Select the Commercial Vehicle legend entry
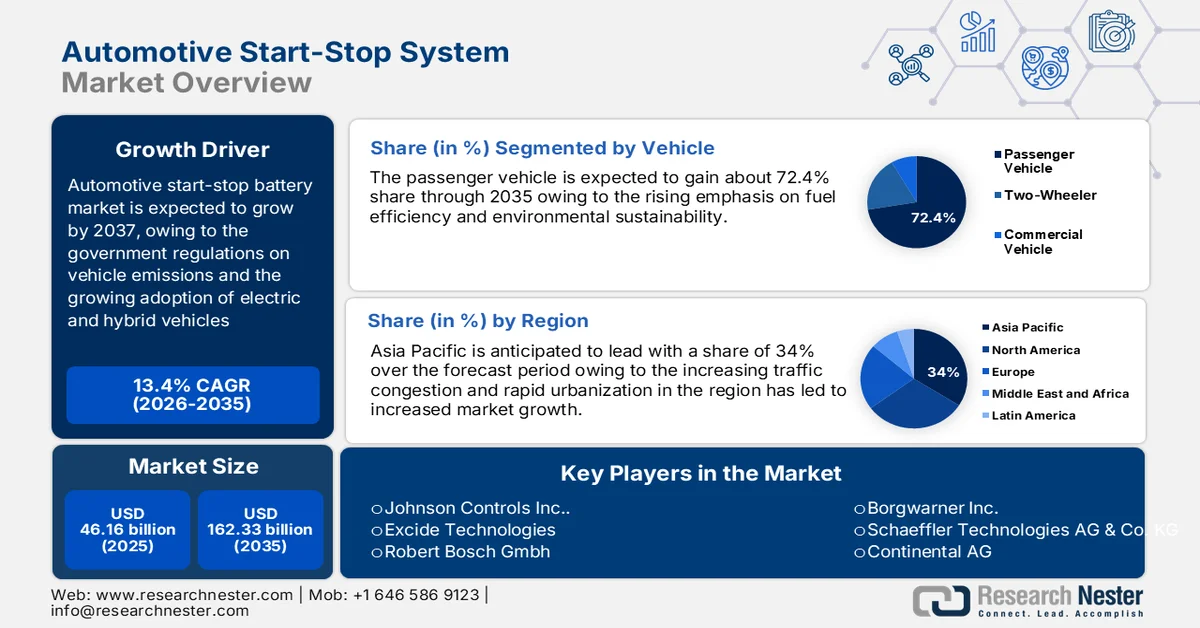The height and width of the screenshot is (628, 1200). point(1041,242)
